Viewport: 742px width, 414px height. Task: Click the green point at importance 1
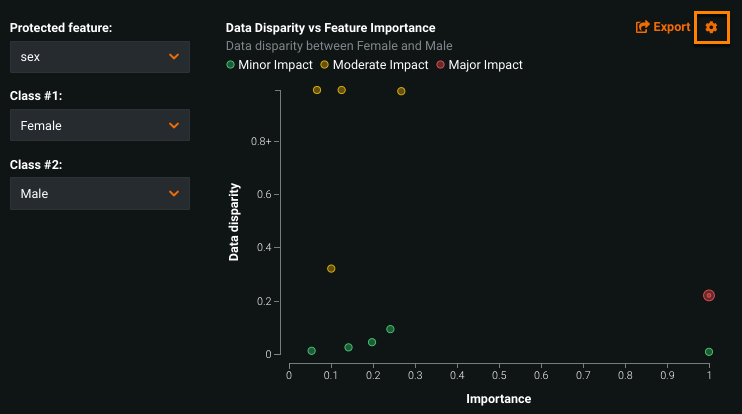click(709, 352)
